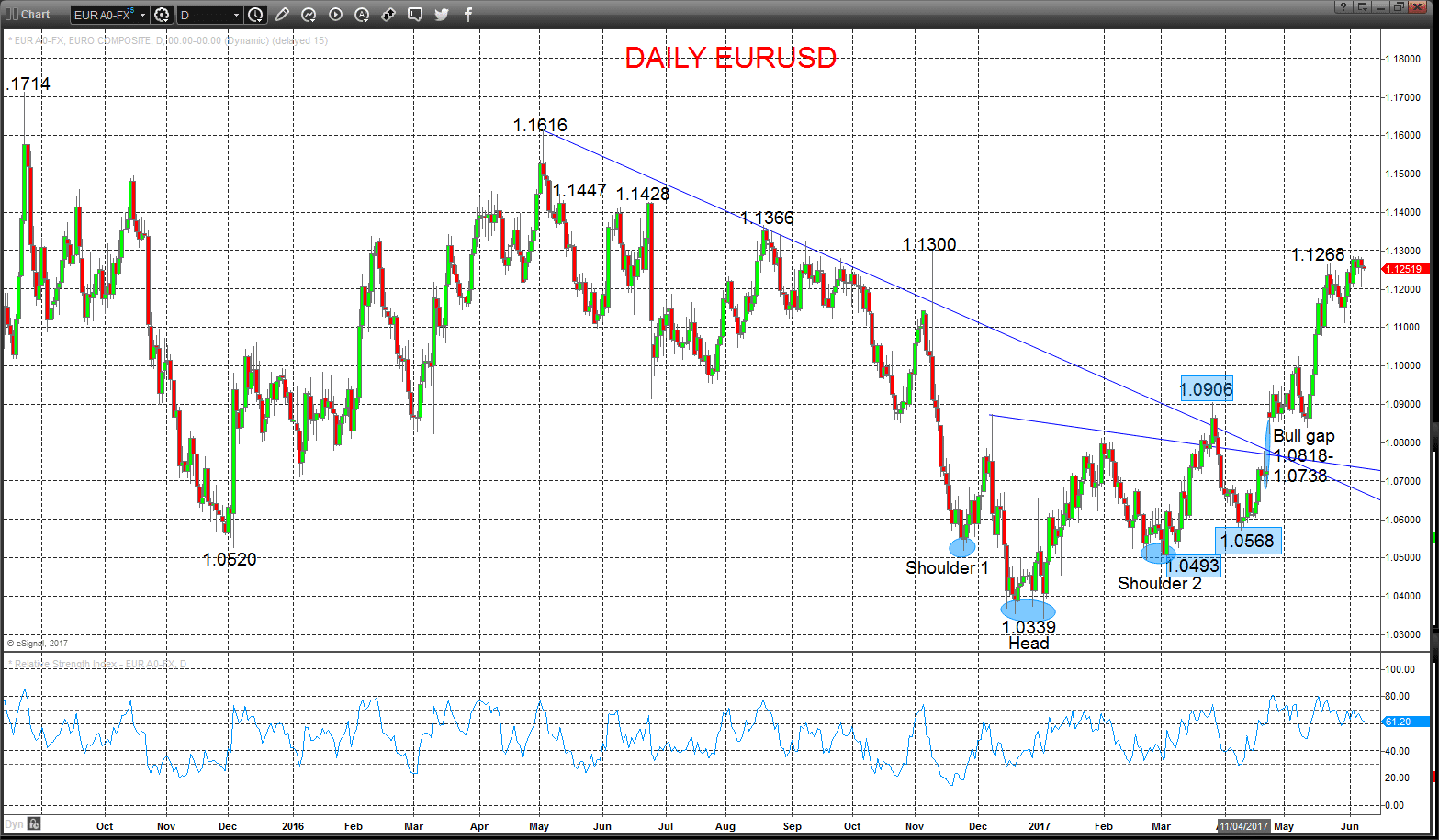Click the DAILY EURUSD red title text

click(x=731, y=58)
